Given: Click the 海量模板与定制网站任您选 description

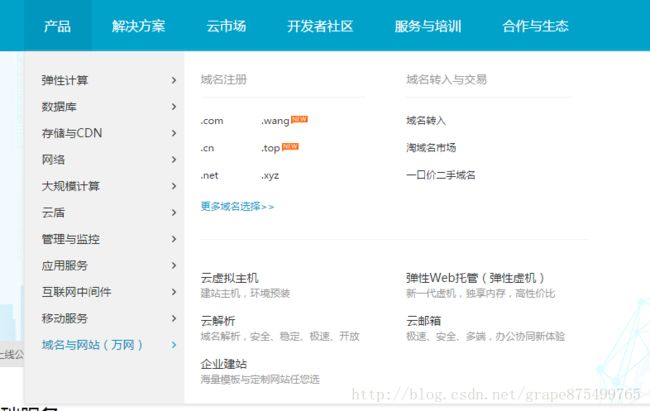Looking at the screenshot, I should point(260,379).
